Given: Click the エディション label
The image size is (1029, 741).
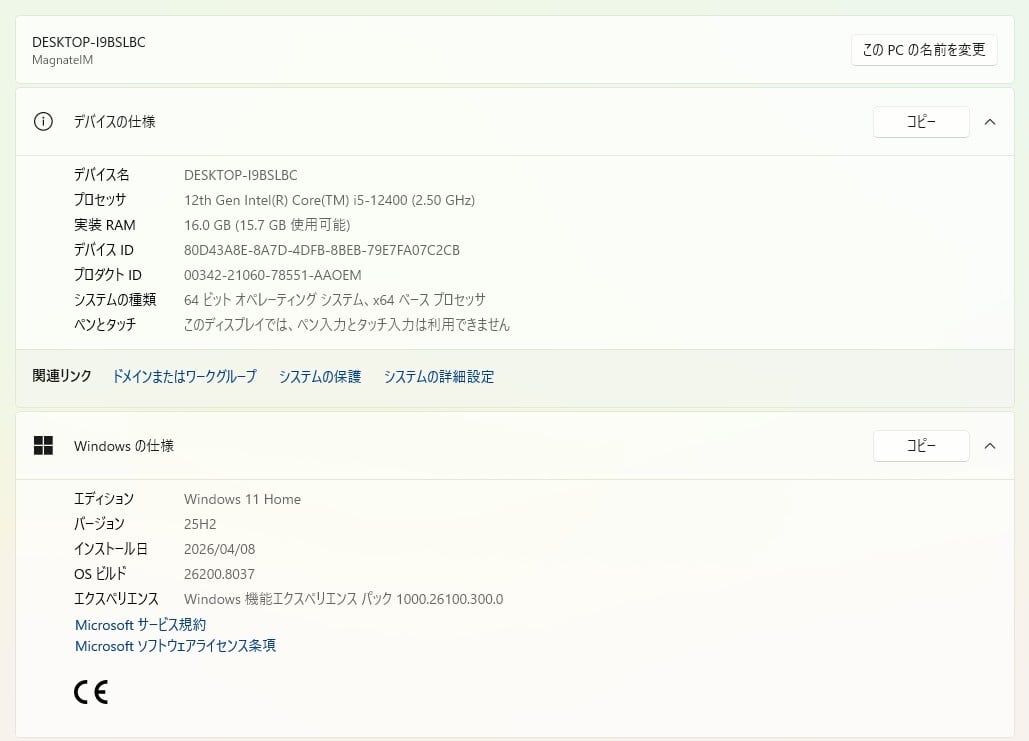Looking at the screenshot, I should (104, 499).
